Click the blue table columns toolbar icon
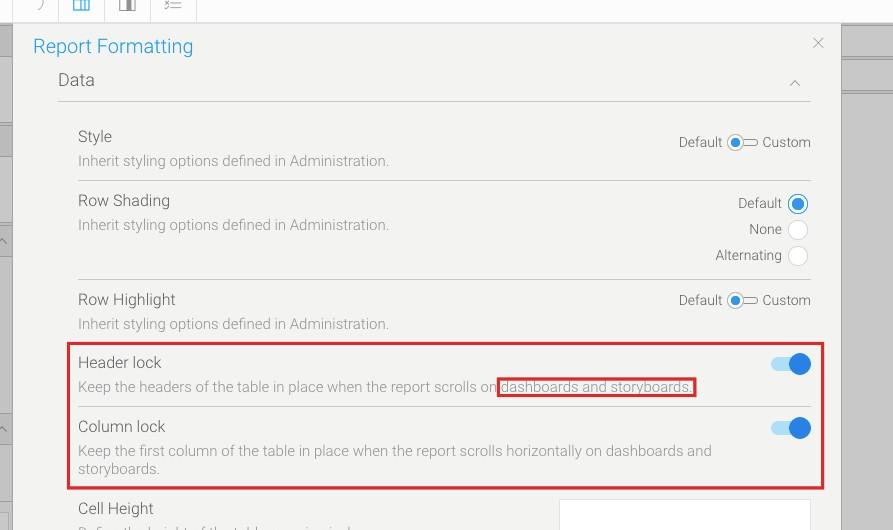 (x=81, y=6)
